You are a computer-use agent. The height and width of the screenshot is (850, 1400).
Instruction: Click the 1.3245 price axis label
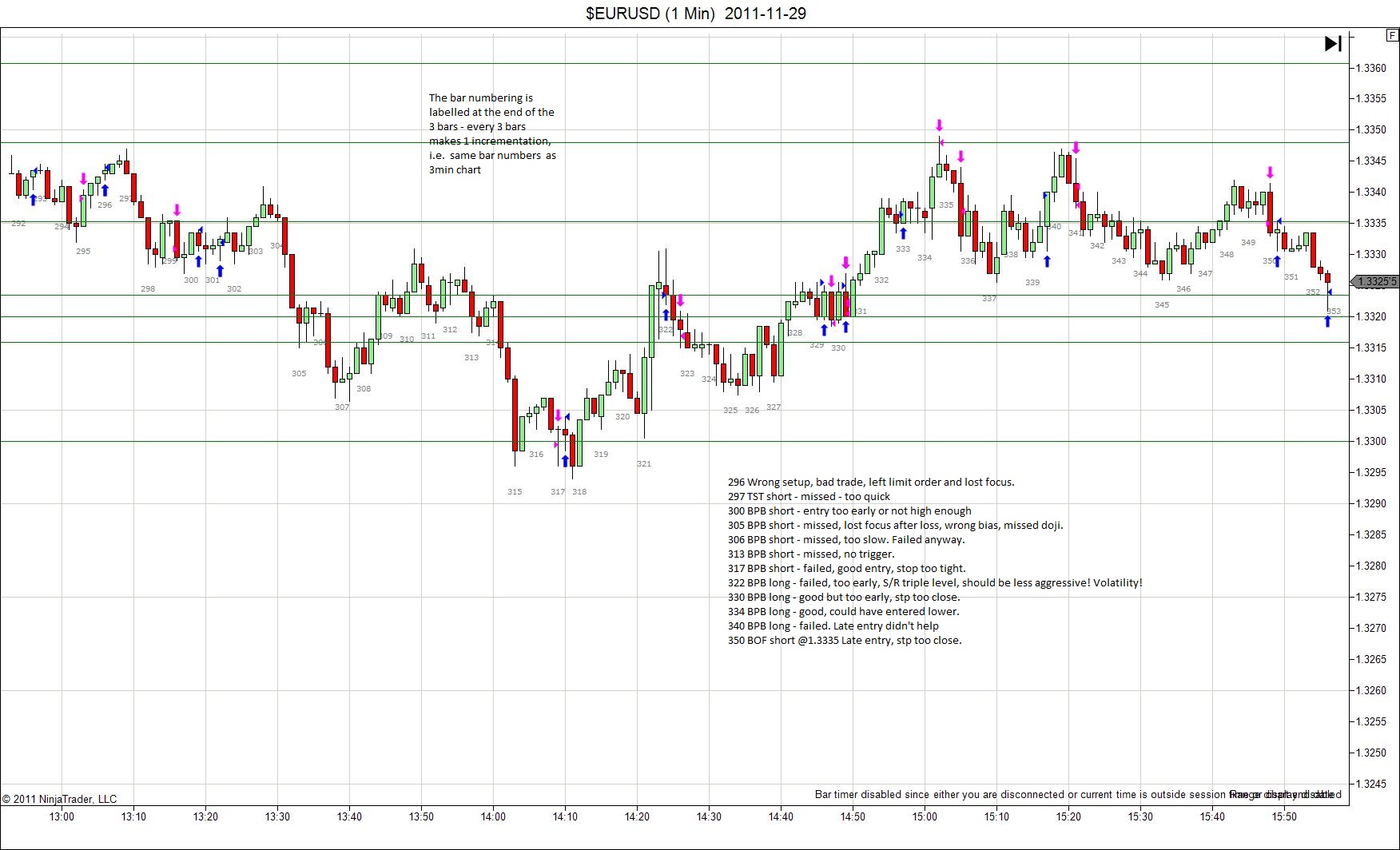[x=1371, y=784]
